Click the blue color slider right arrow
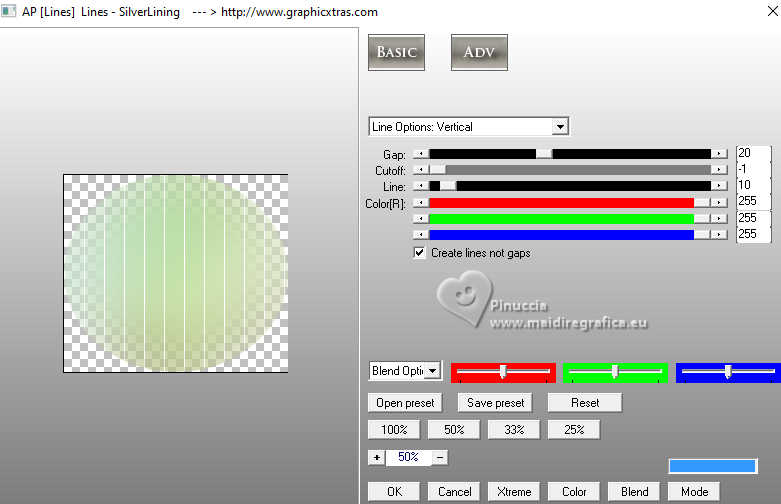Screen dimensions: 781x504 pos(719,235)
